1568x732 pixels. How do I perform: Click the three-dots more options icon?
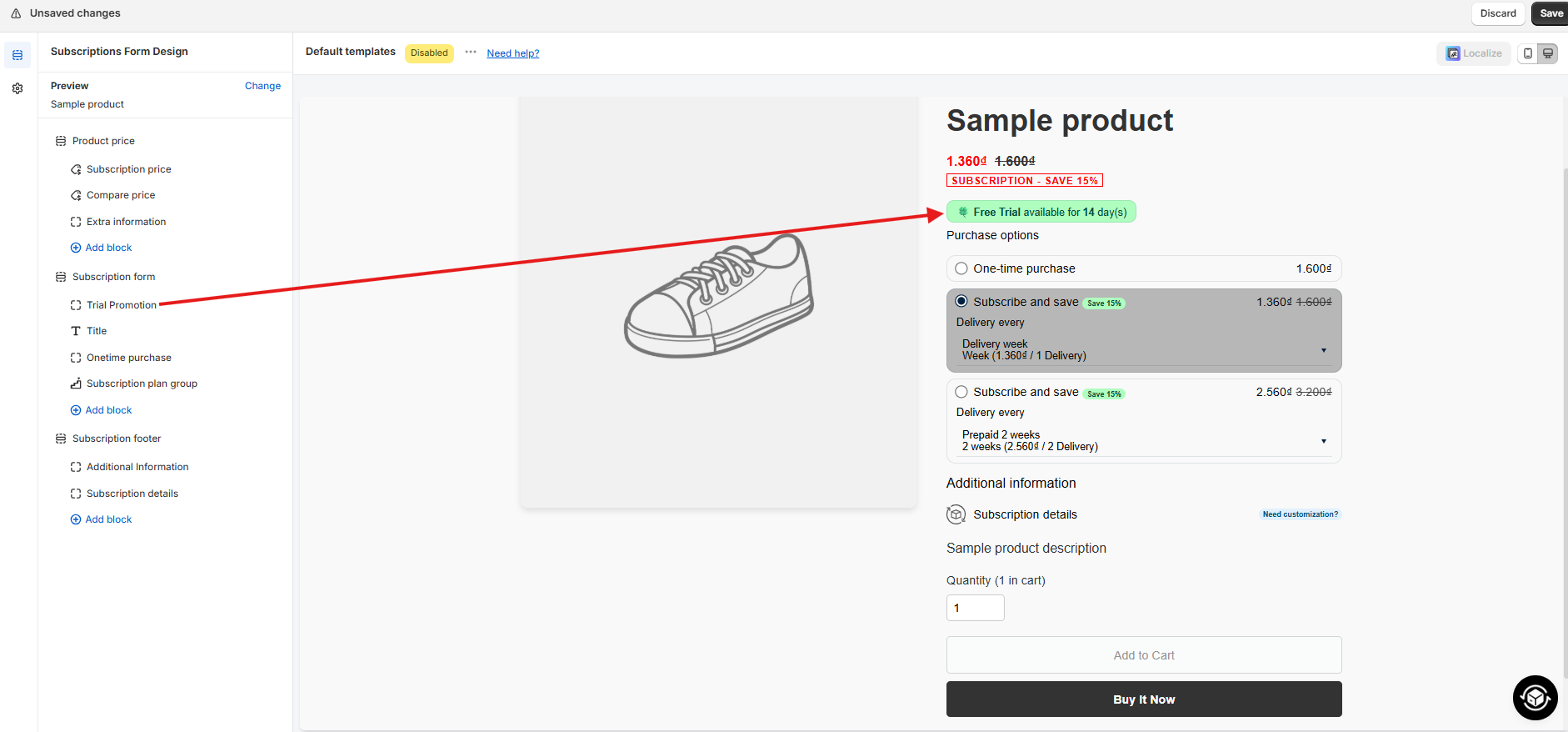[x=471, y=52]
